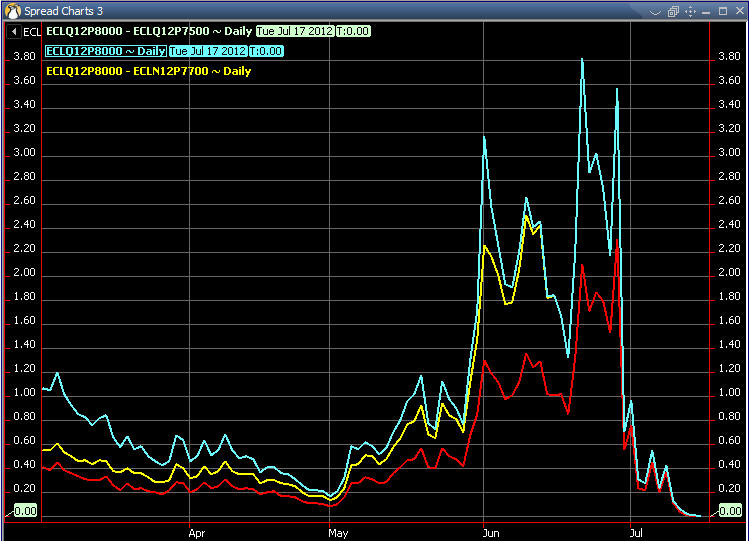Click the stacked windows icon in the title bar

pyautogui.click(x=674, y=11)
